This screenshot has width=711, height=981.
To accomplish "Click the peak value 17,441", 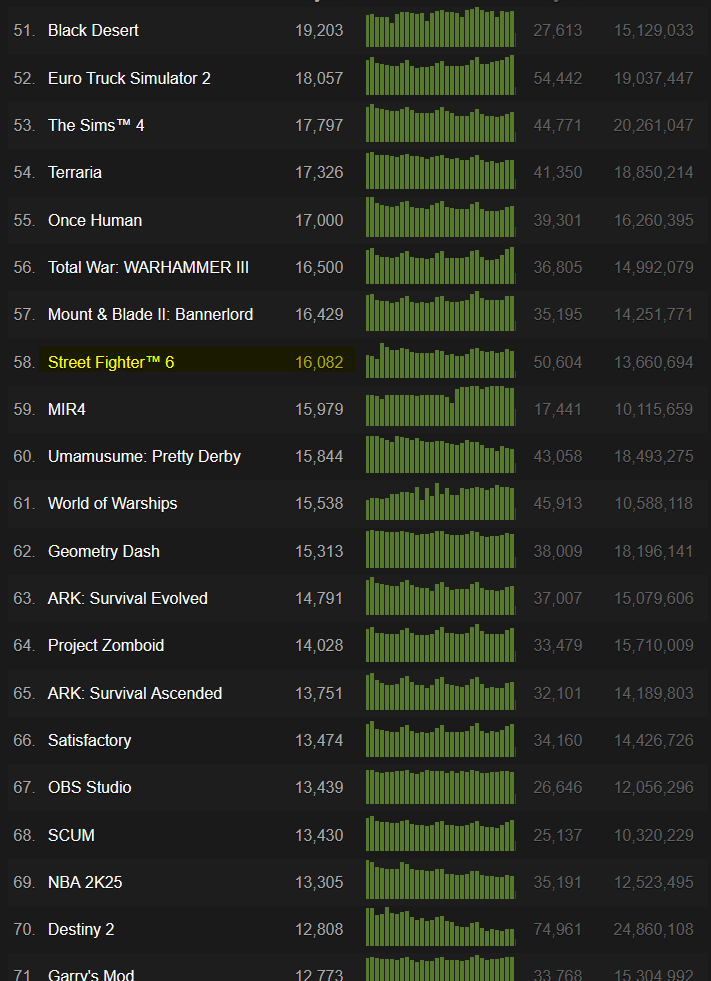I will [558, 409].
